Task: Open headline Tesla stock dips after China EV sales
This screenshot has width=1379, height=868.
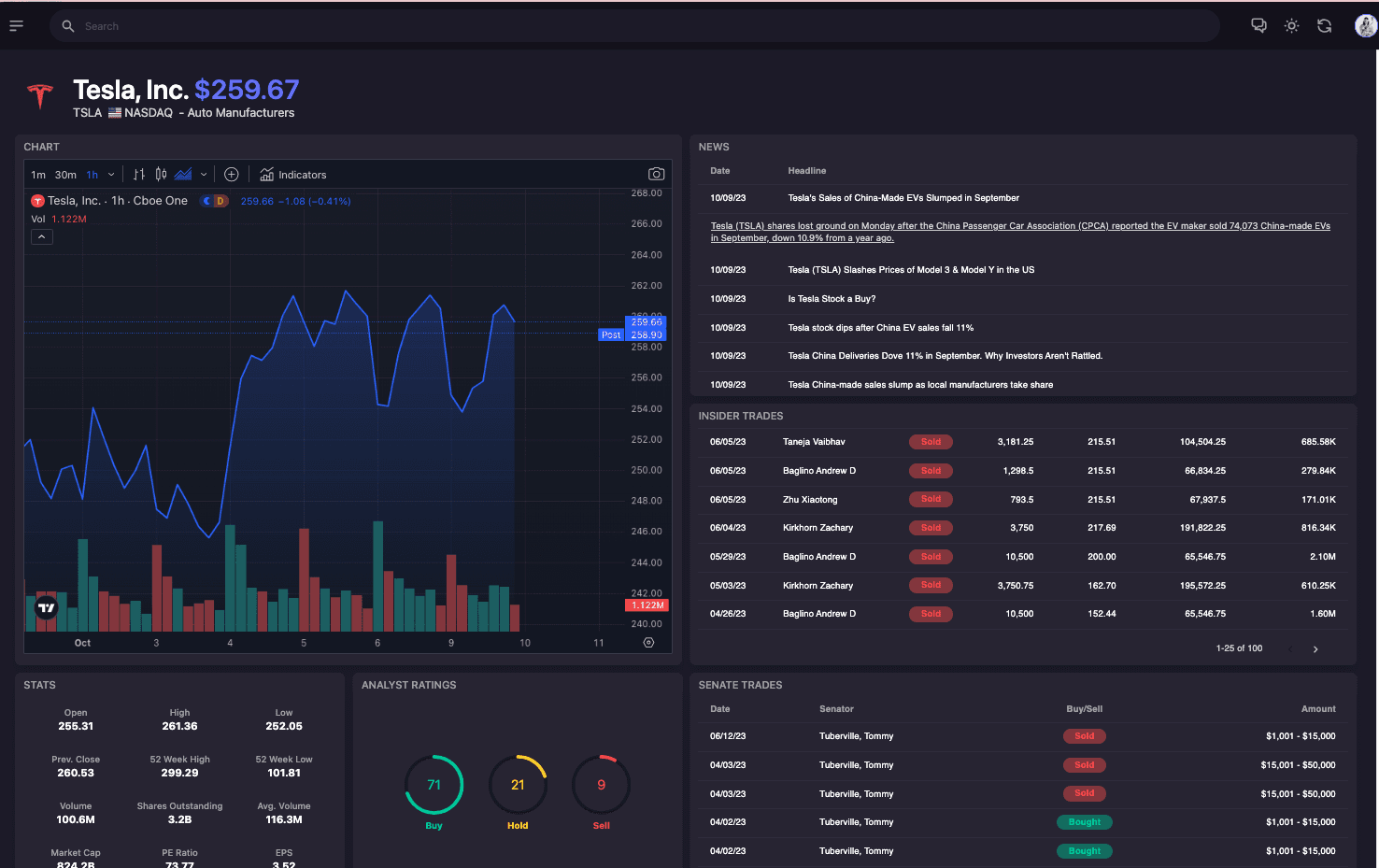Action: click(880, 328)
